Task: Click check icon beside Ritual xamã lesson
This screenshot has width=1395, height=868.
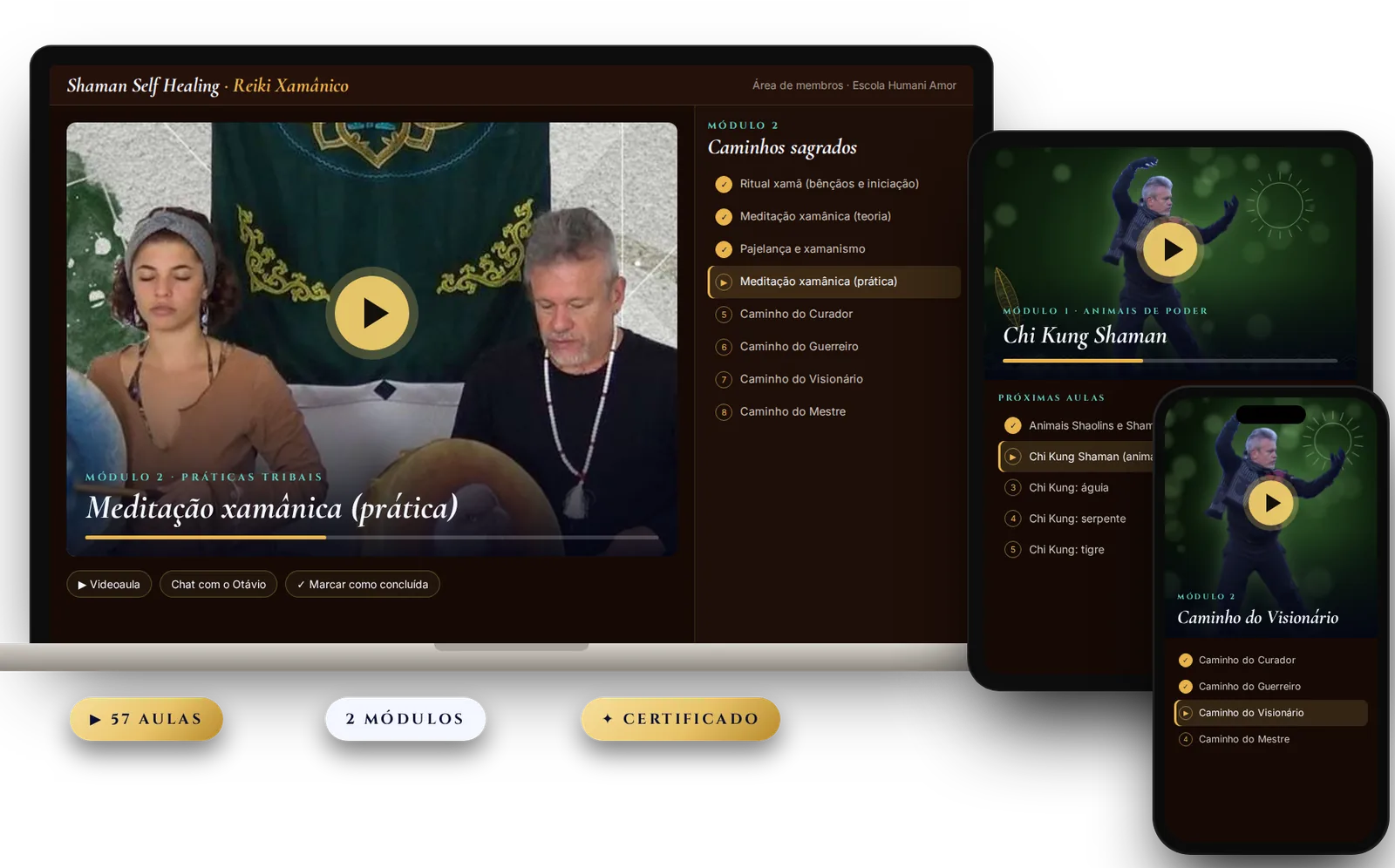Action: click(724, 184)
